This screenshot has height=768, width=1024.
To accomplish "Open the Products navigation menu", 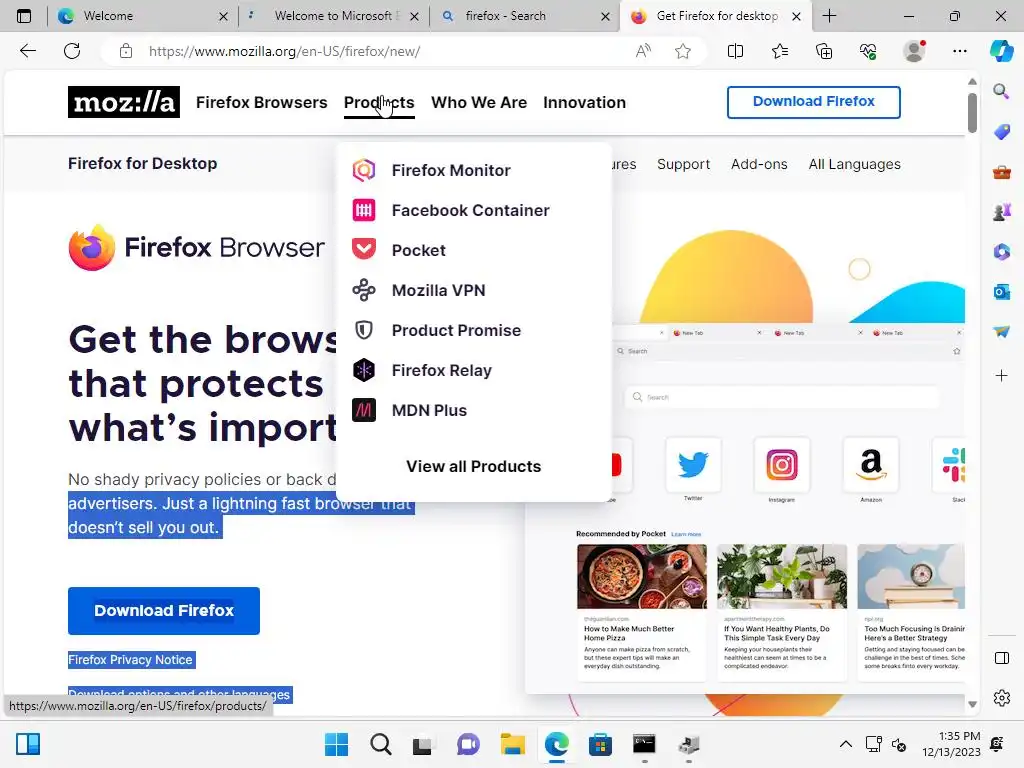I will [379, 103].
